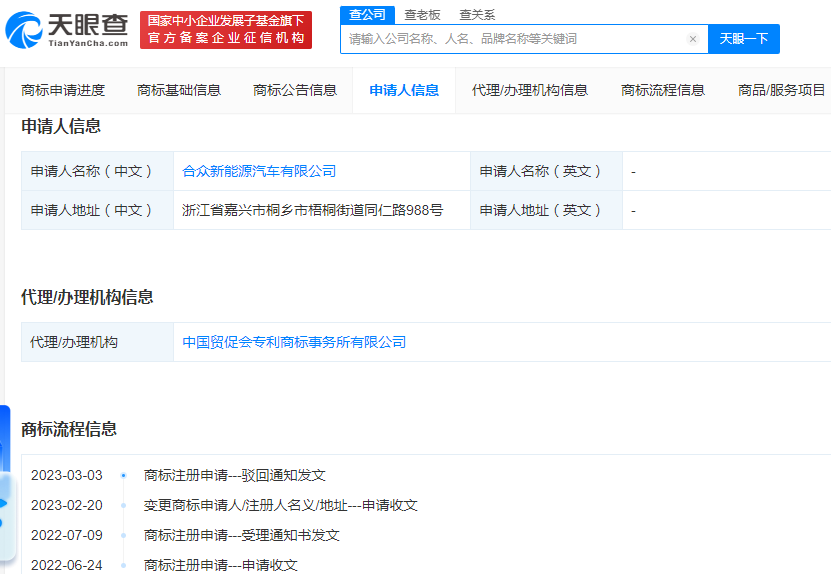831x574 pixels.
Task: Click the 2022-07-09 timeline dot
Action: click(x=123, y=536)
